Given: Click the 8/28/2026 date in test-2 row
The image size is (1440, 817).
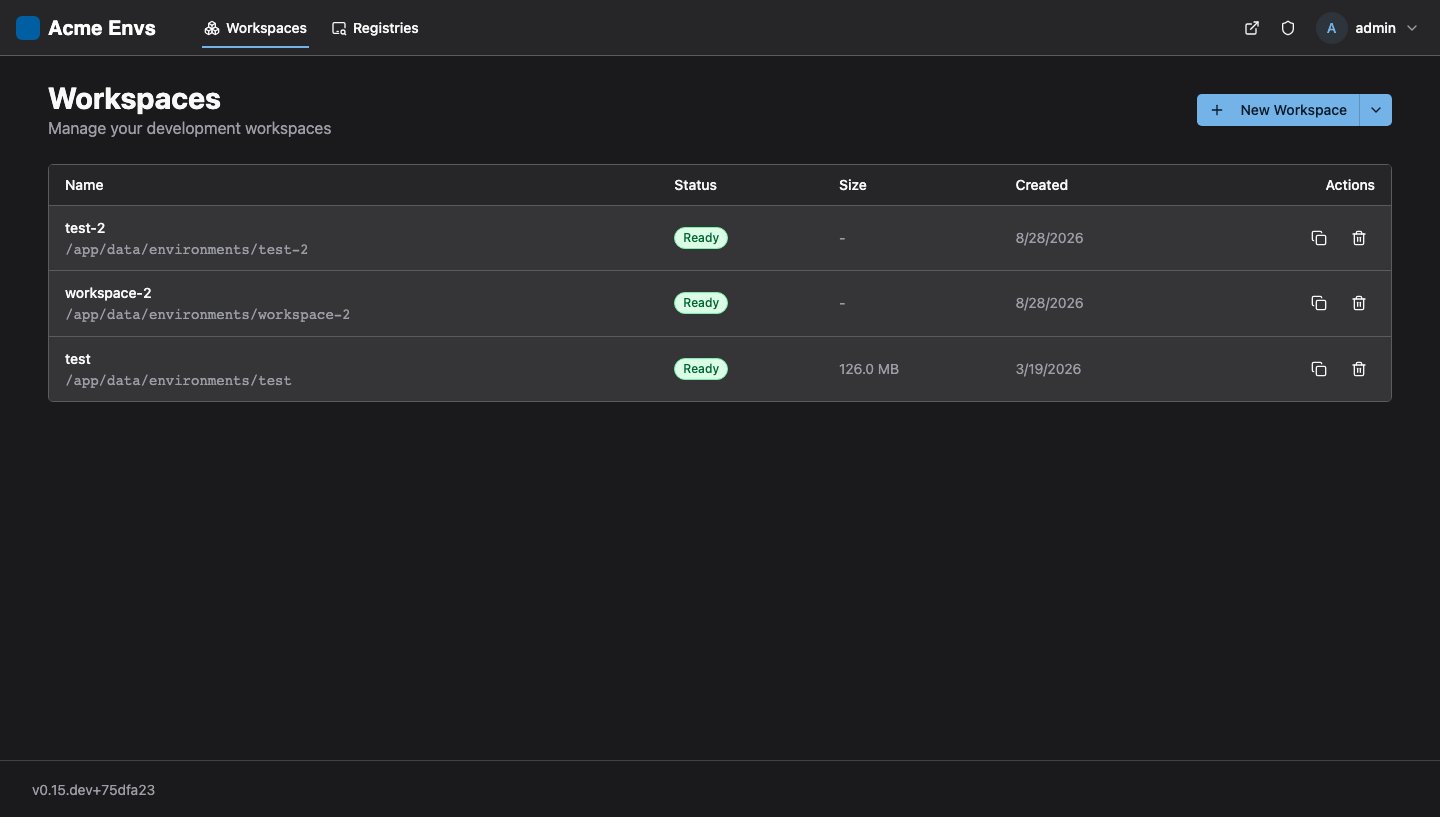Looking at the screenshot, I should 1049,238.
